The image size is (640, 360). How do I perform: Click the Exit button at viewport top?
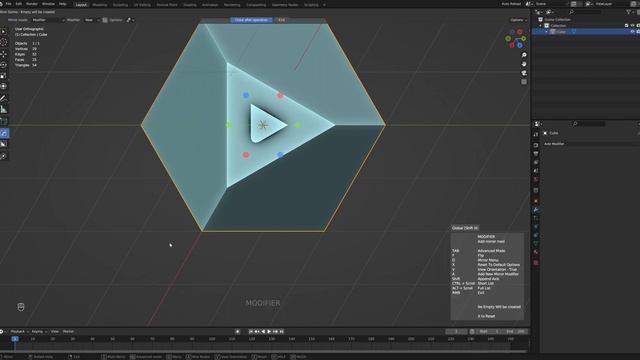[x=281, y=20]
